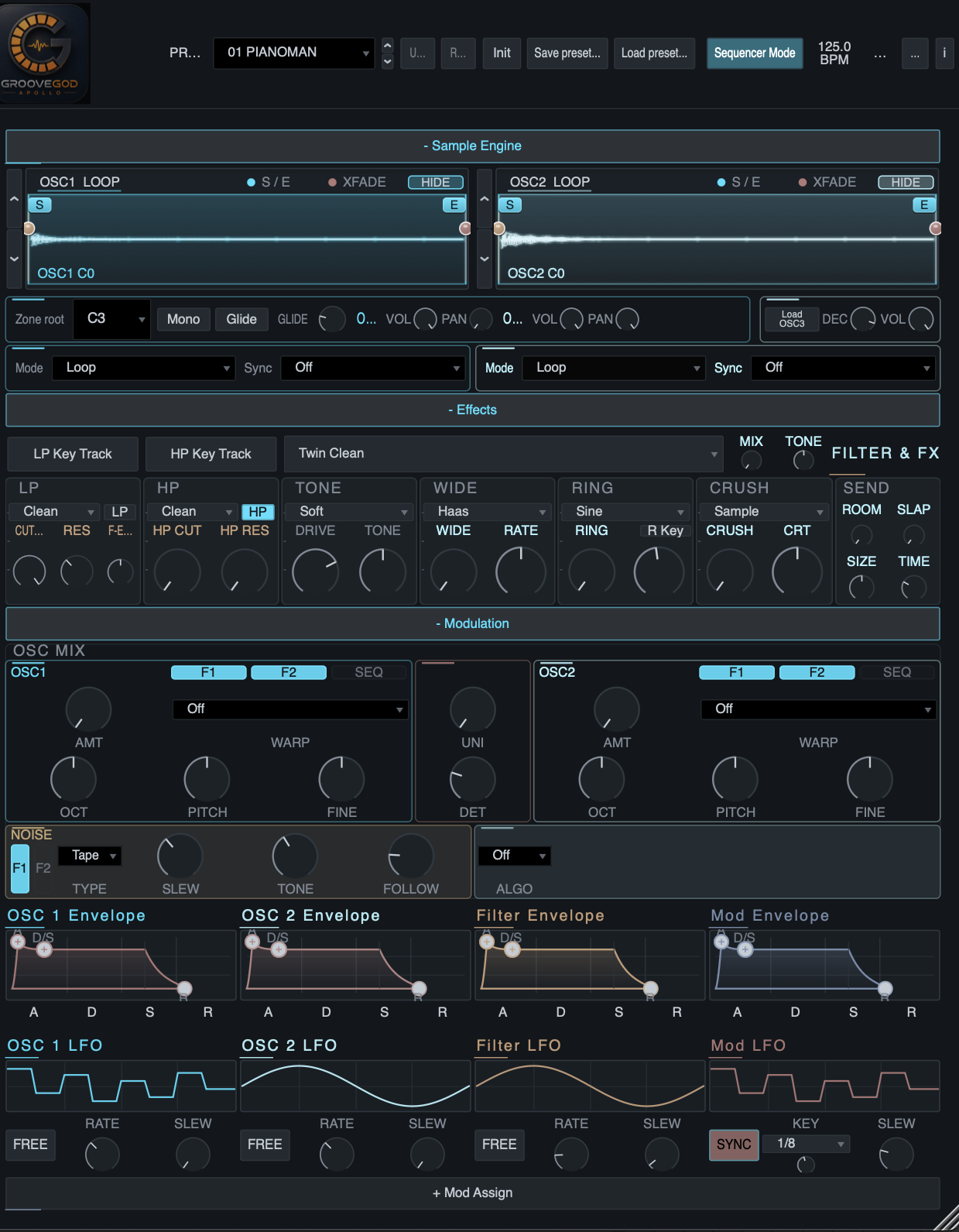959x1232 pixels.
Task: Toggle Mod LFO SYNC button
Action: 734,1144
